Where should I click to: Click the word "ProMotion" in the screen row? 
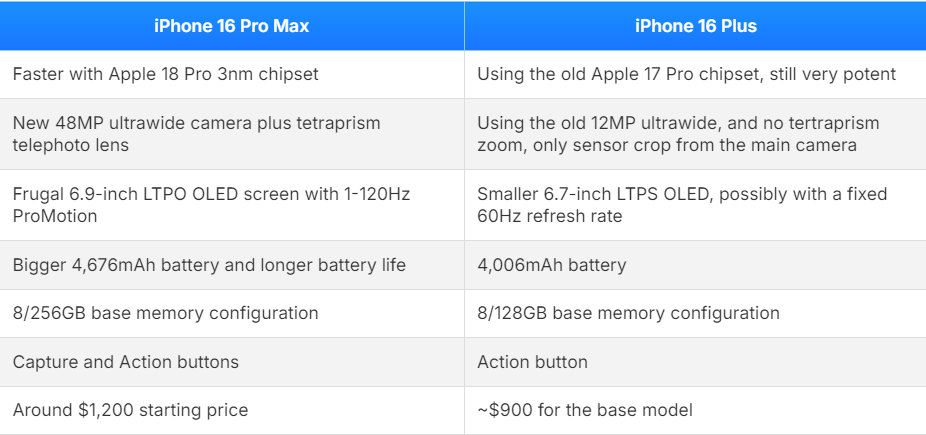coord(55,215)
